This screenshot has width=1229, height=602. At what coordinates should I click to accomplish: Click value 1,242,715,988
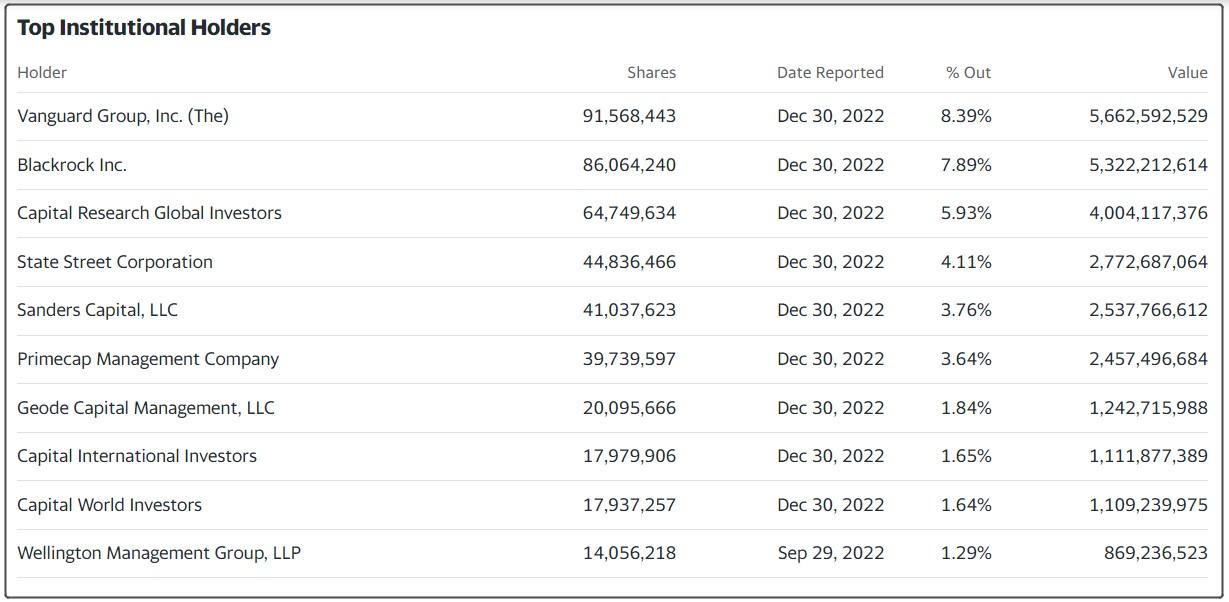(1148, 408)
